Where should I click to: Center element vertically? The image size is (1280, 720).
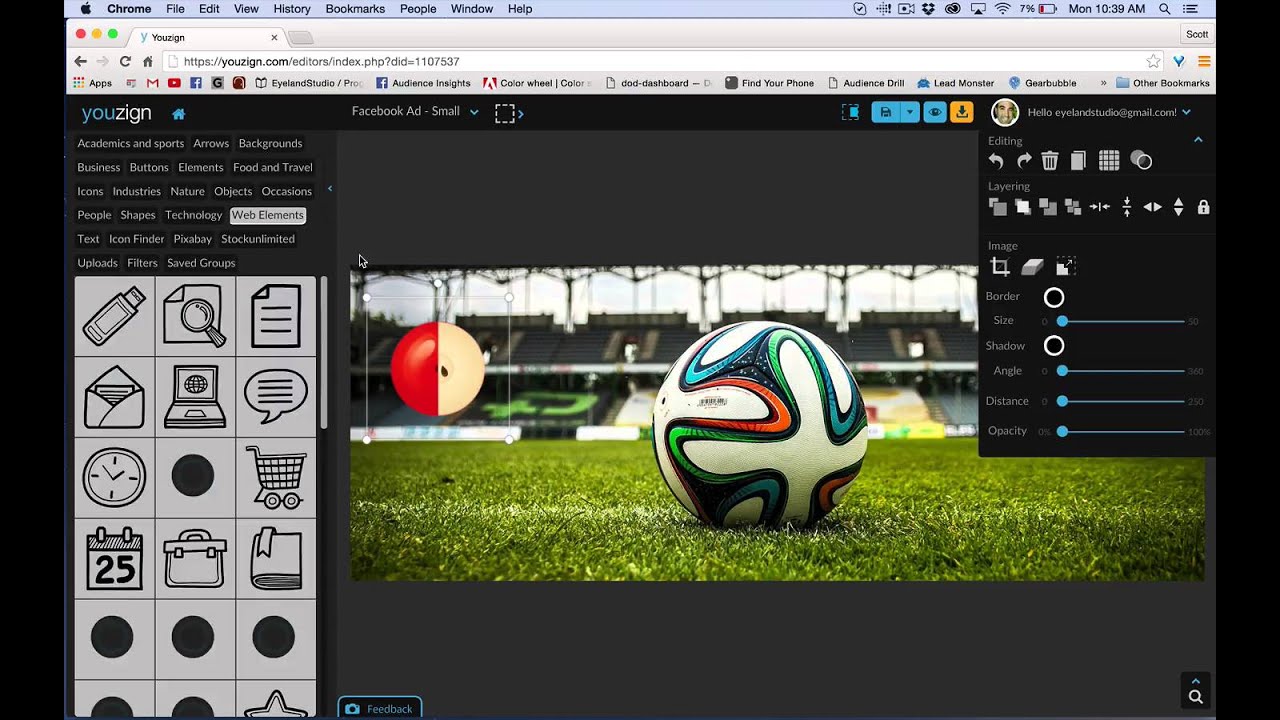[1127, 207]
